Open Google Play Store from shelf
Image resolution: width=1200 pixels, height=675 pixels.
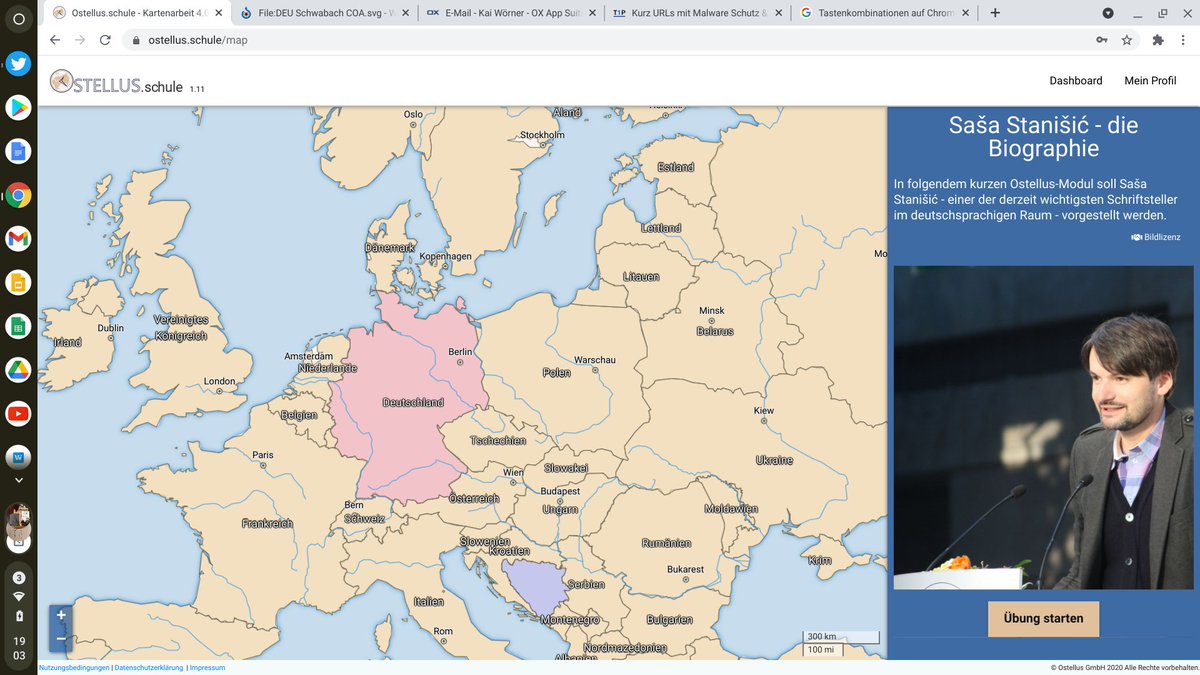point(18,107)
